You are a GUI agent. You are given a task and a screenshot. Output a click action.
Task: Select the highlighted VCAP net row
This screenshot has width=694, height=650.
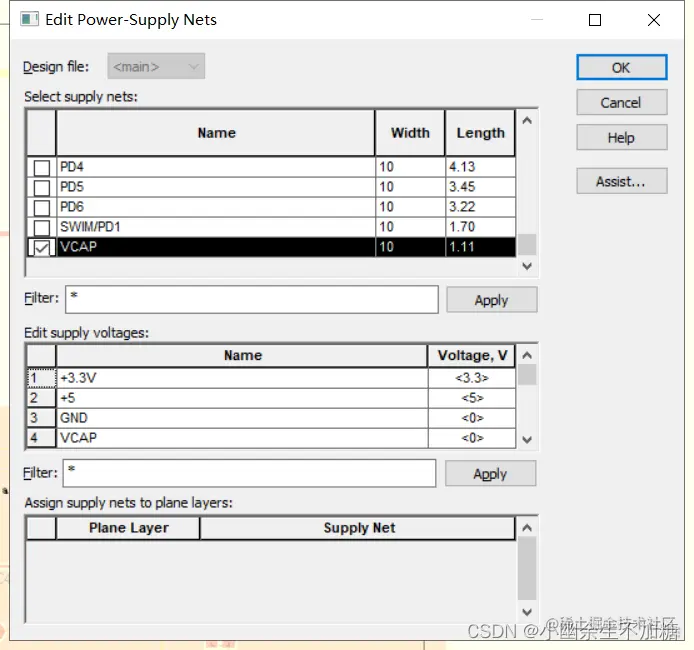point(271,247)
